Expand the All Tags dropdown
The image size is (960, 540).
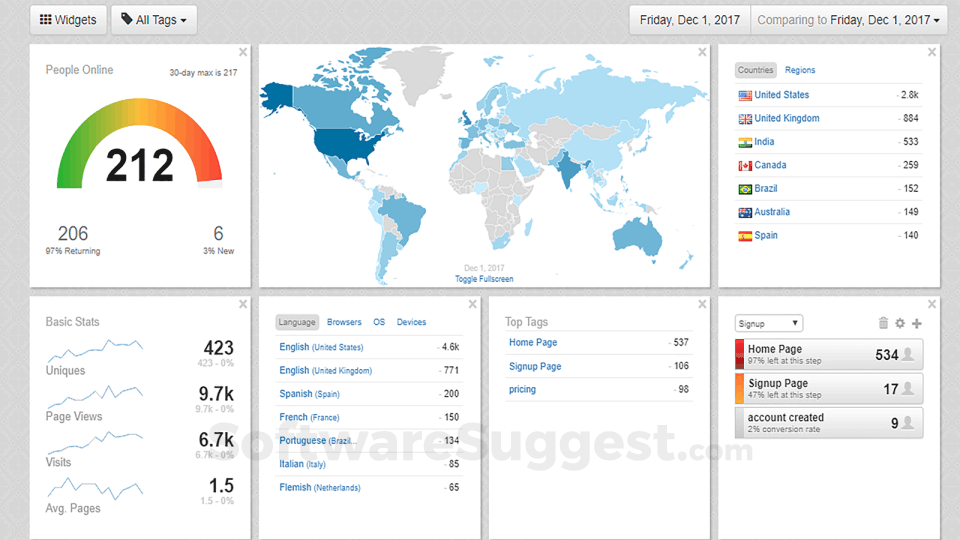[154, 20]
